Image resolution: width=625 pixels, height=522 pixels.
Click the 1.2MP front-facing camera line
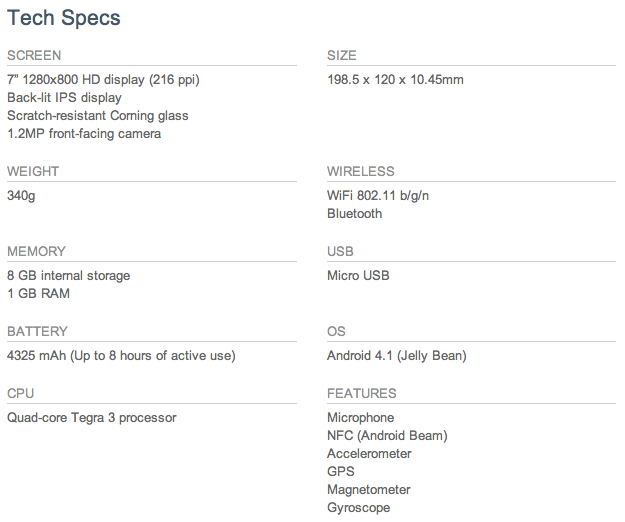pos(84,134)
